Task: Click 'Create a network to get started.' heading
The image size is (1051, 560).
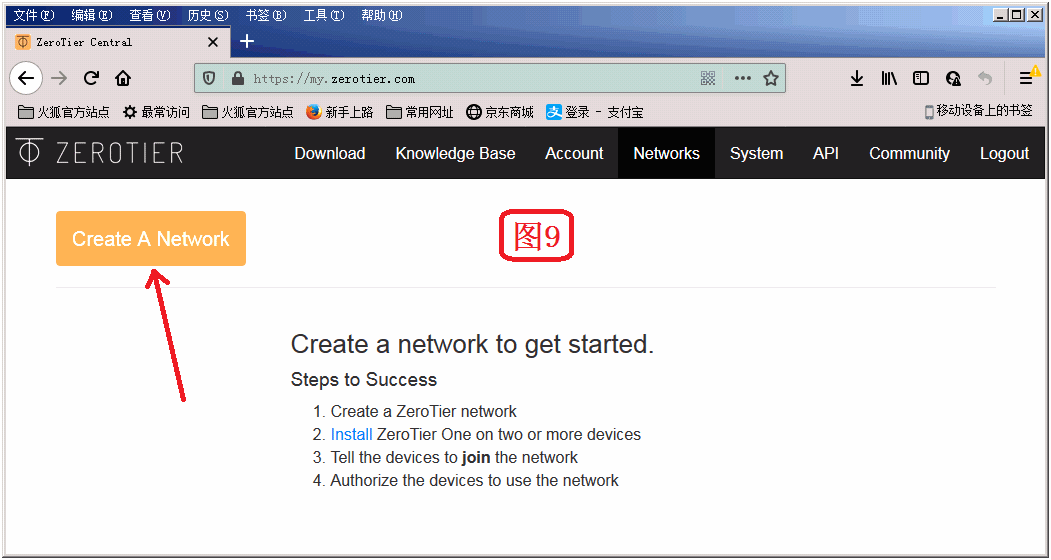Action: (x=472, y=344)
